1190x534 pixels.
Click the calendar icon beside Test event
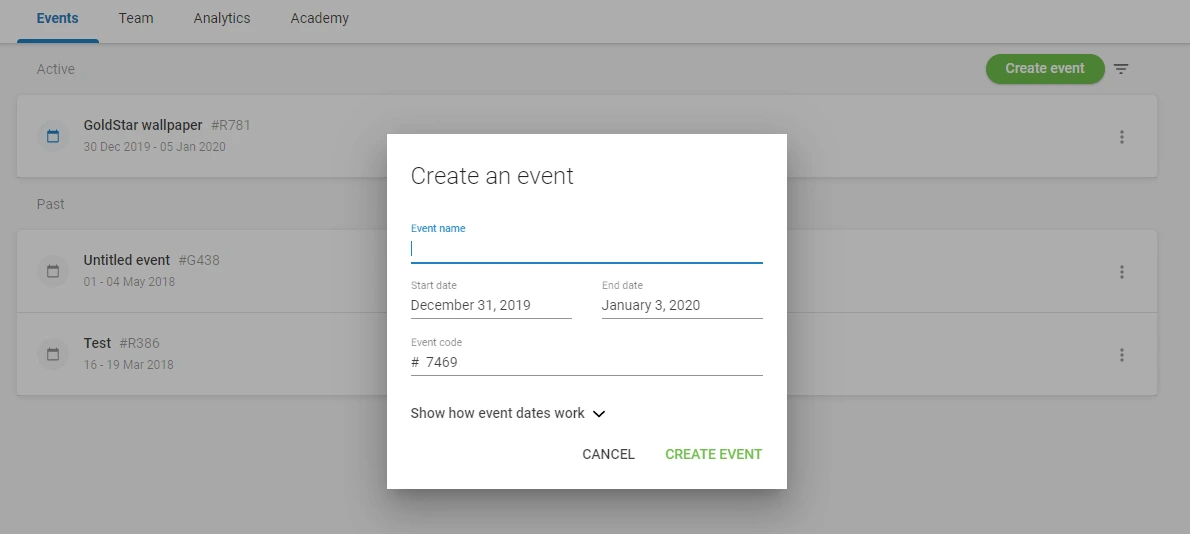point(53,354)
